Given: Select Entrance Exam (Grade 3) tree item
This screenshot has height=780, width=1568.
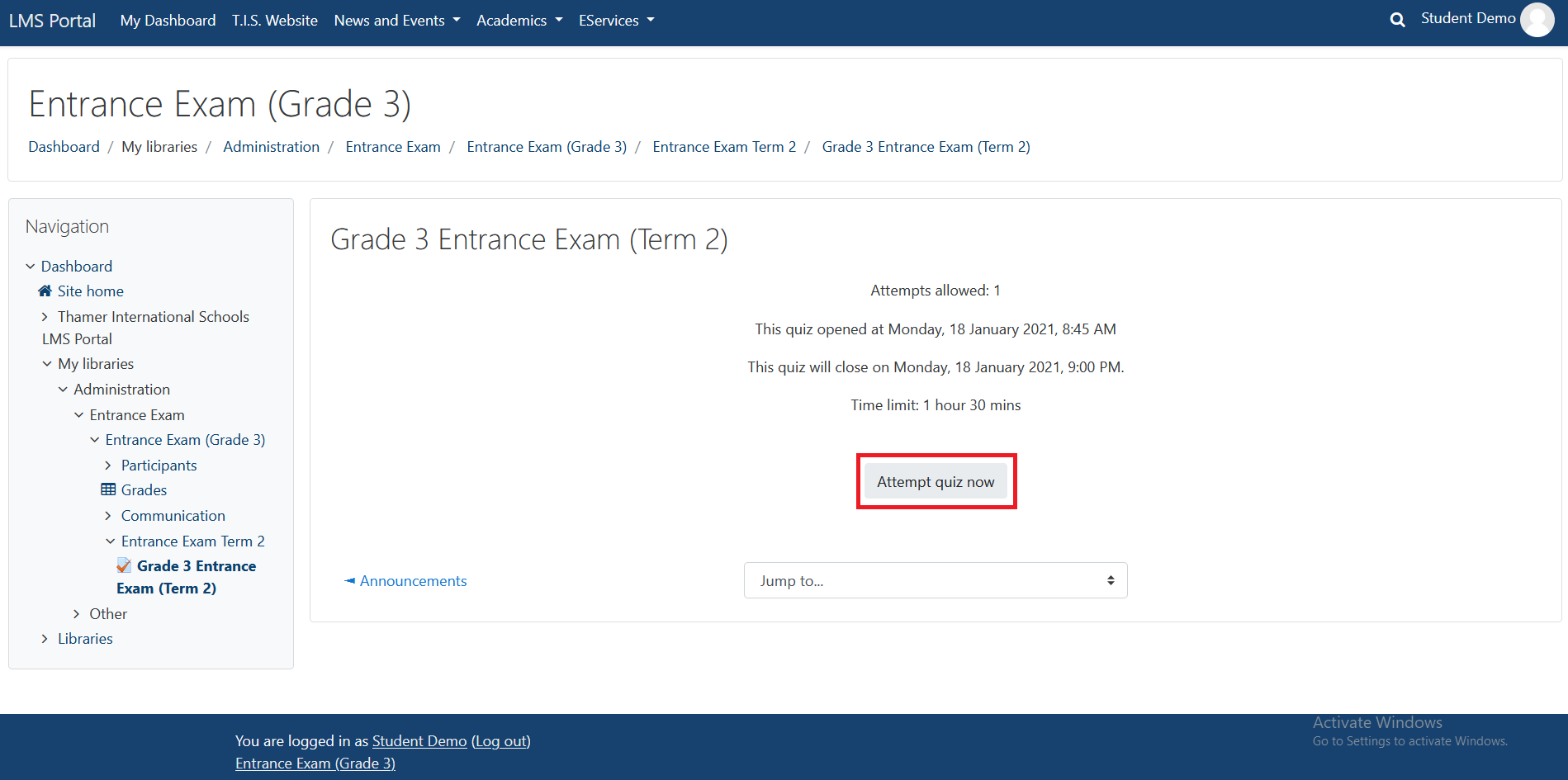Looking at the screenshot, I should click(185, 439).
